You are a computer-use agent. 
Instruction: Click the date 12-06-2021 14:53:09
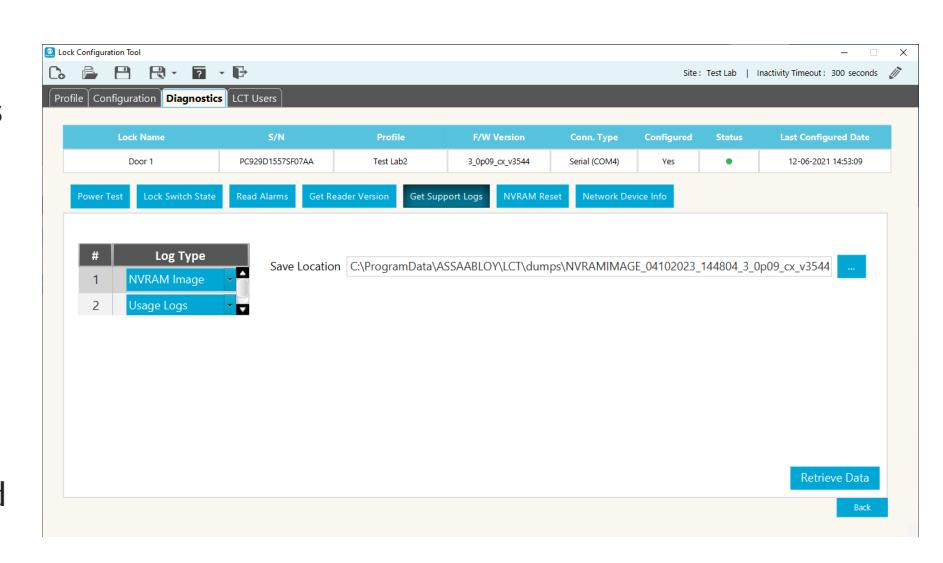tap(825, 161)
